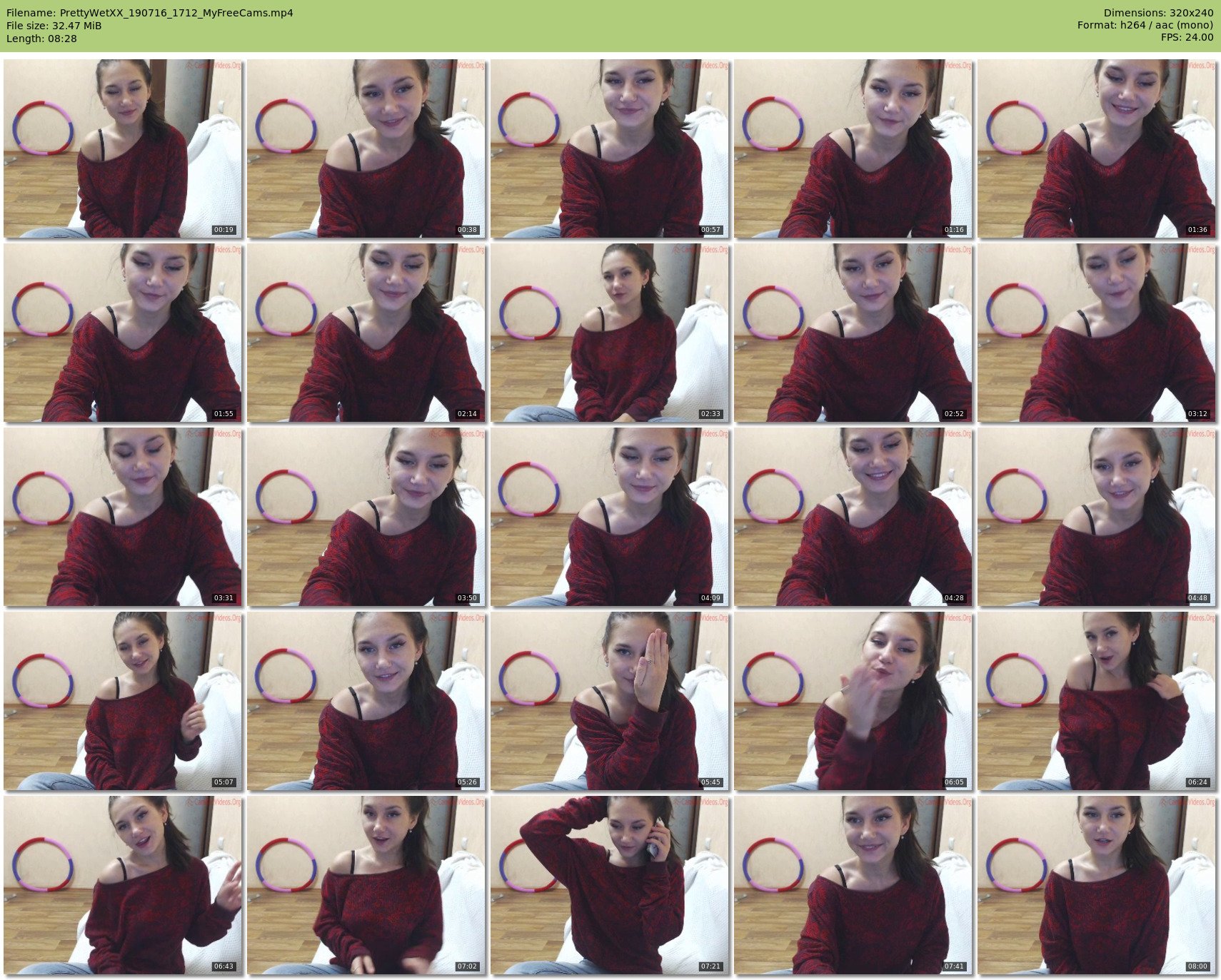Select the thumbnail at 01:36
This screenshot has width=1221, height=980.
pyautogui.click(x=1097, y=148)
